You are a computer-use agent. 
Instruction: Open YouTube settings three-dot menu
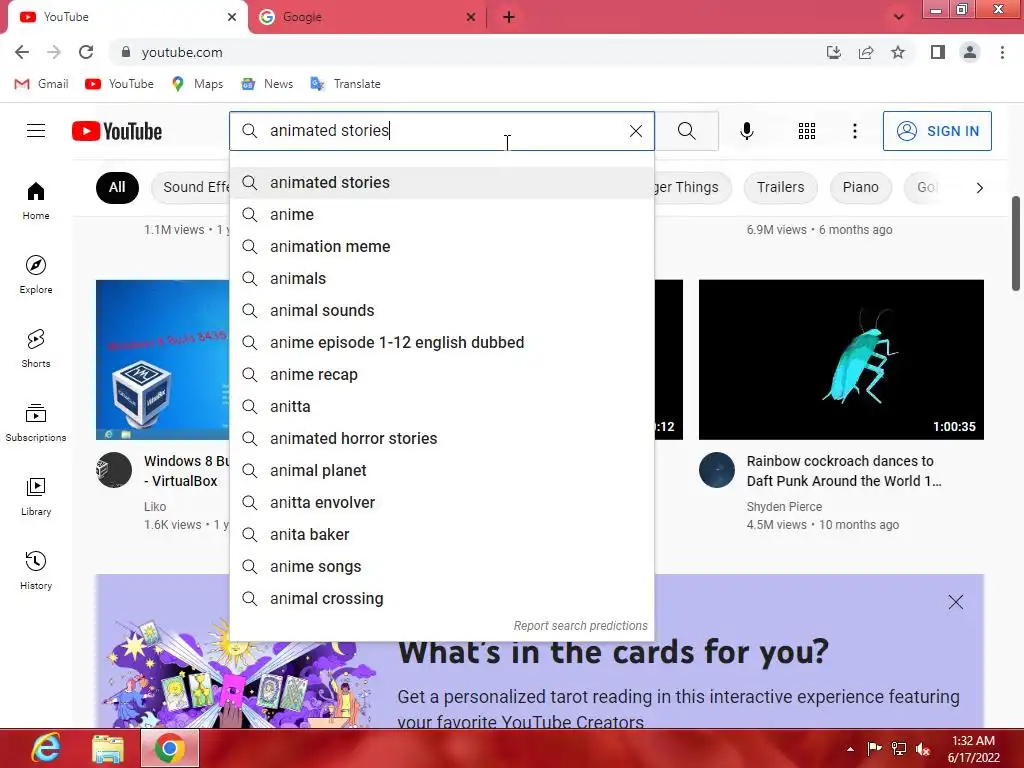tap(854, 131)
